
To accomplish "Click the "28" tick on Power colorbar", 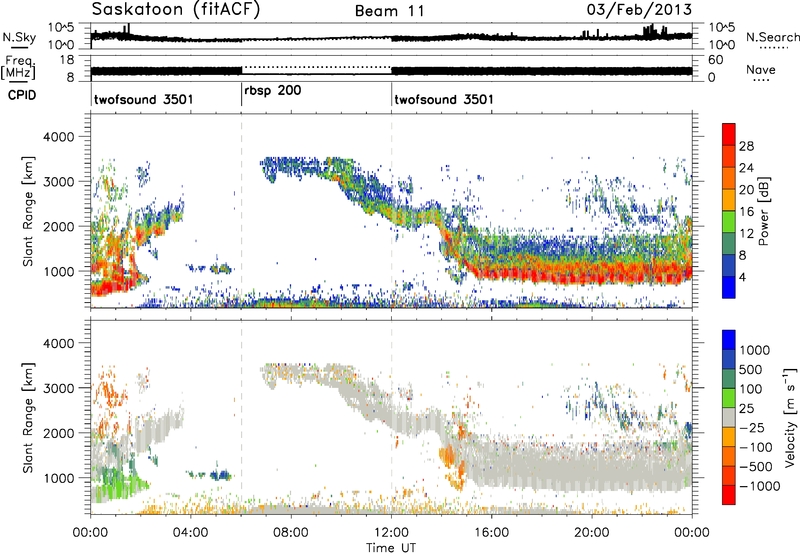I will tap(746, 146).
